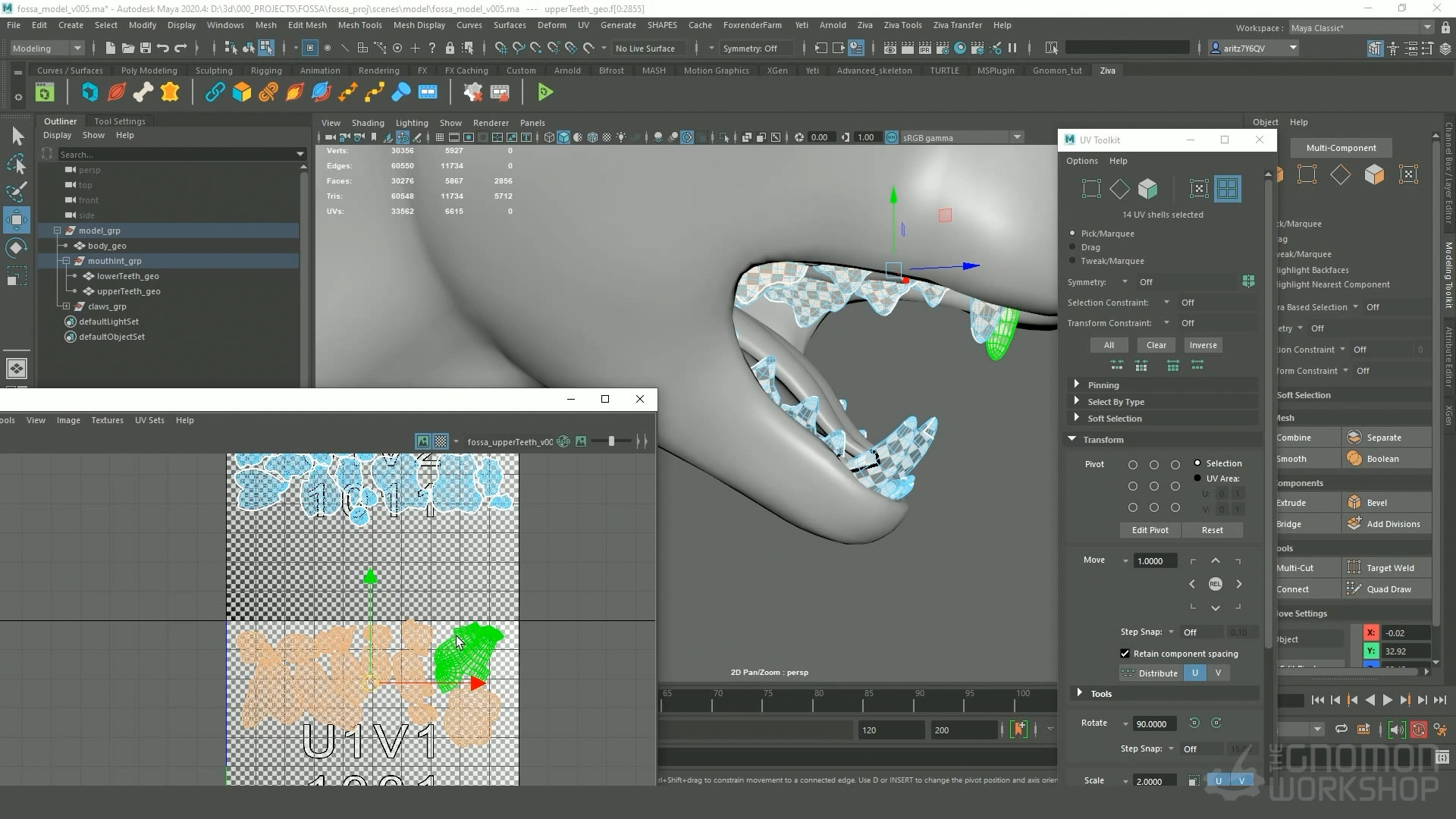Expand the claws_grp node in Outliner
The image size is (1456, 819).
[67, 306]
